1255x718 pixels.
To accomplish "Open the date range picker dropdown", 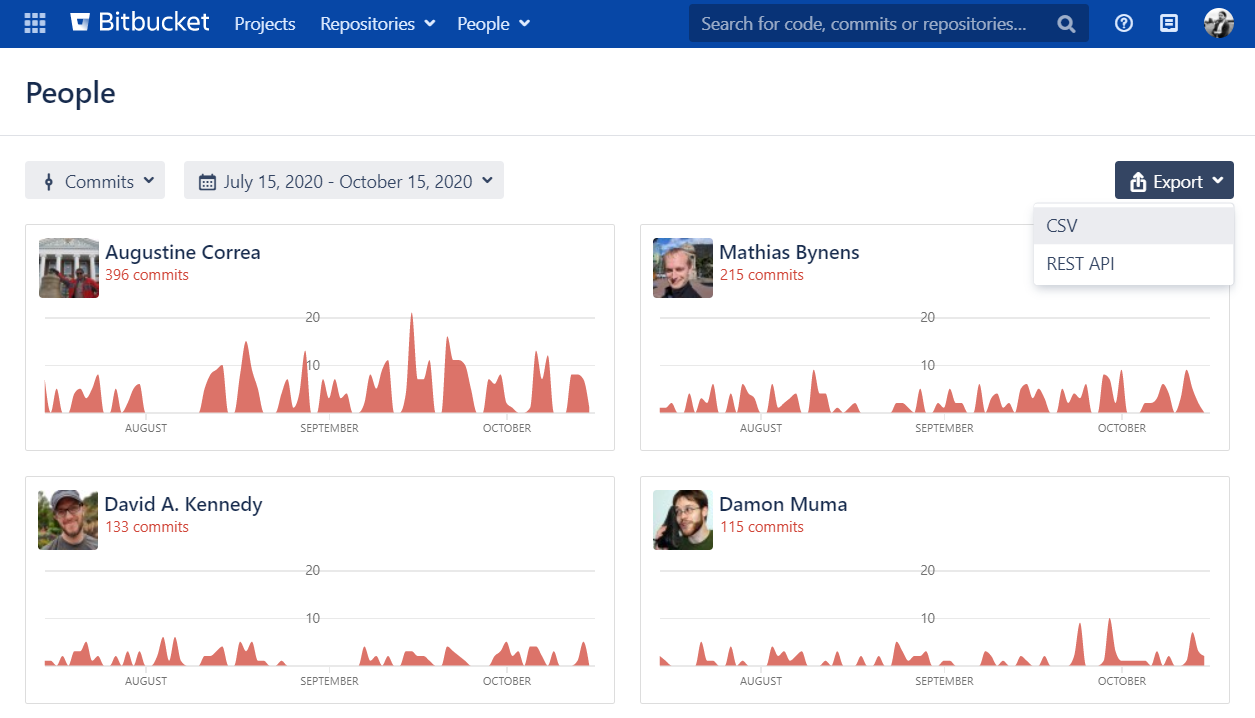I will tap(343, 180).
